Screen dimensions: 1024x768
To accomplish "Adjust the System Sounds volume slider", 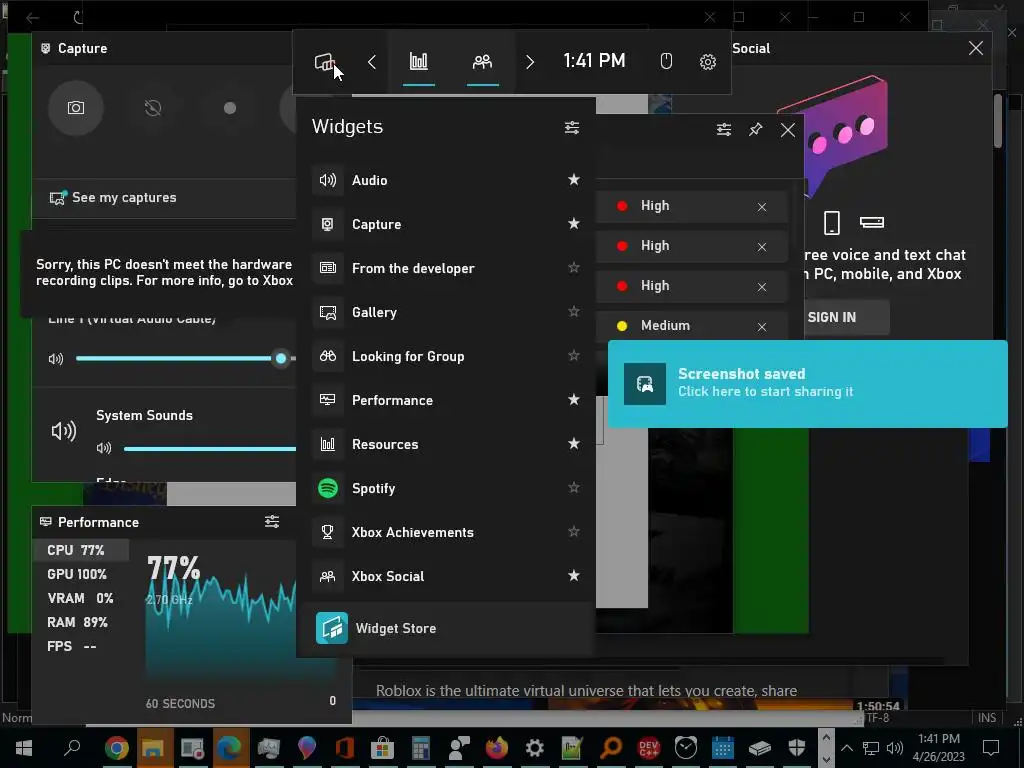I will pyautogui.click(x=210, y=448).
